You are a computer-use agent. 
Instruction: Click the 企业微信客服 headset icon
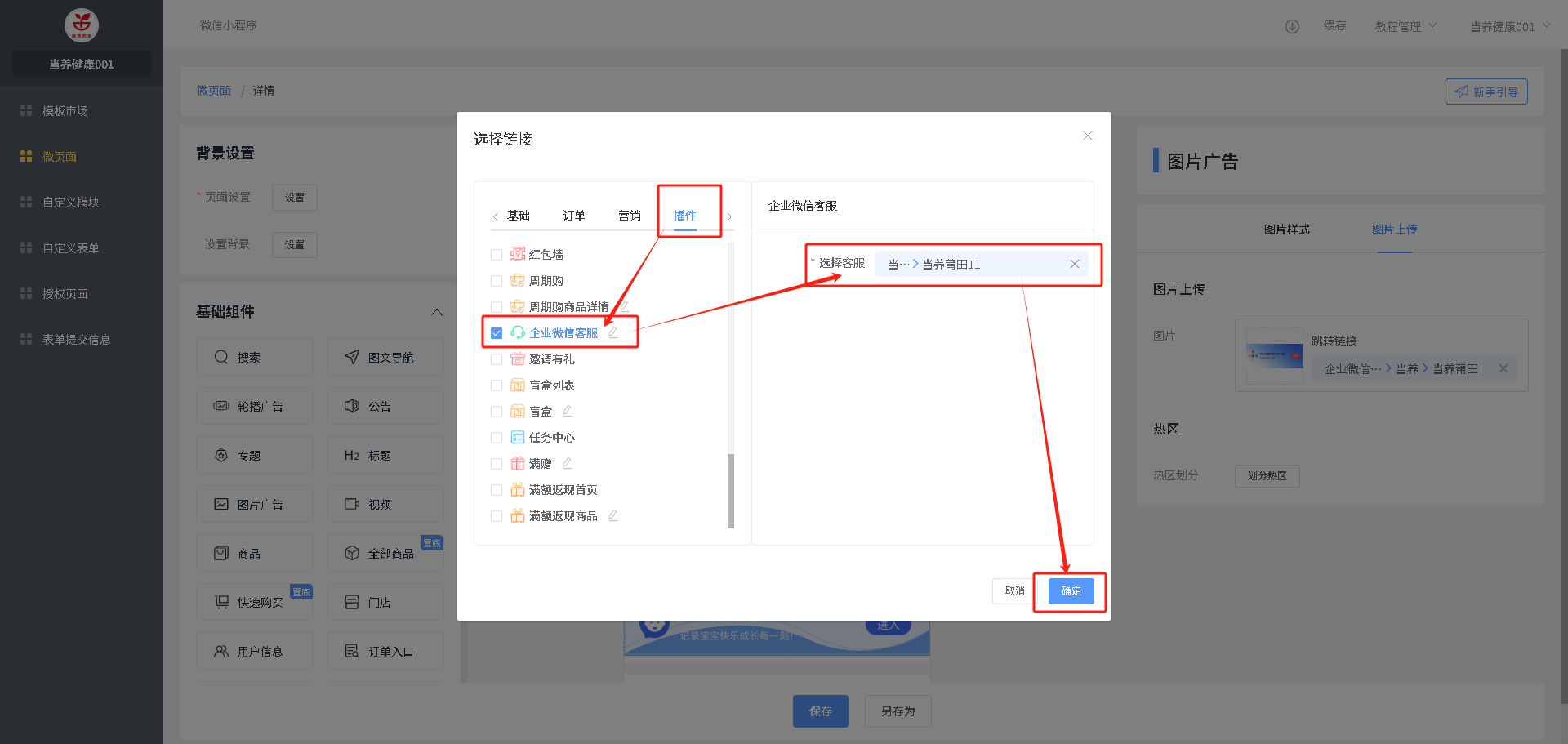(x=517, y=332)
